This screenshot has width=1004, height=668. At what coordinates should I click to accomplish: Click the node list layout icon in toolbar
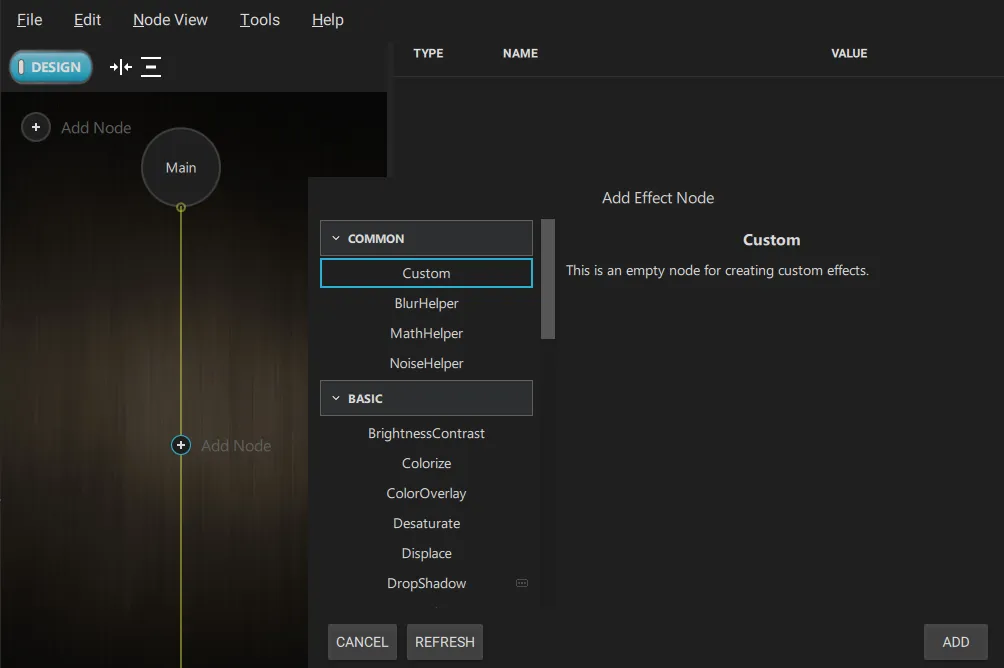[151, 66]
